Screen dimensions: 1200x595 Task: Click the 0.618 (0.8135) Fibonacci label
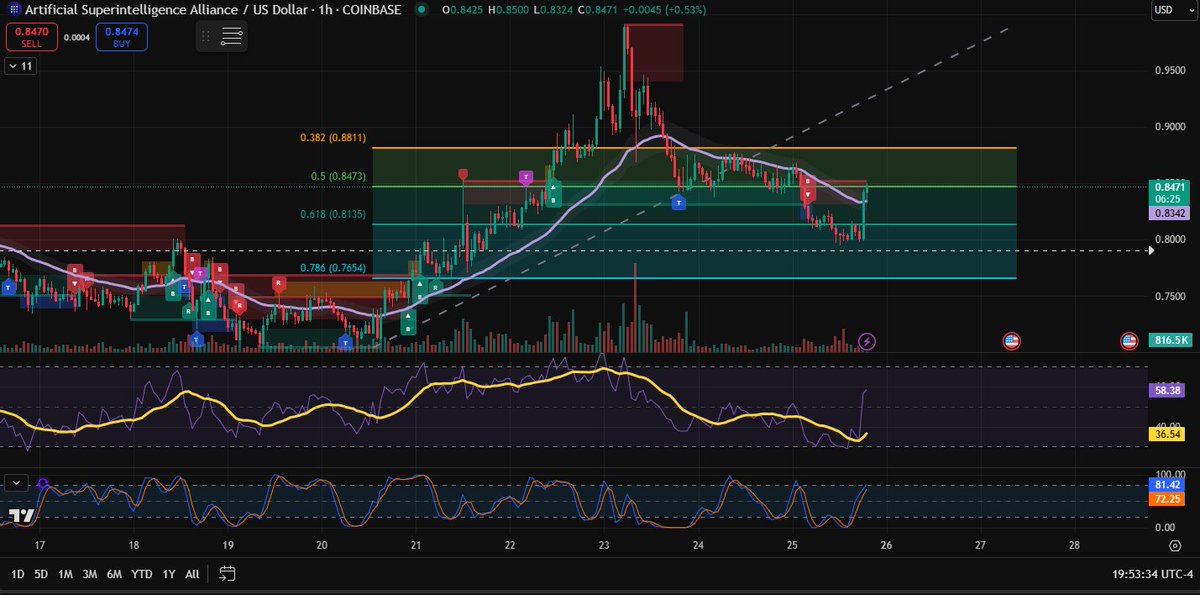333,213
